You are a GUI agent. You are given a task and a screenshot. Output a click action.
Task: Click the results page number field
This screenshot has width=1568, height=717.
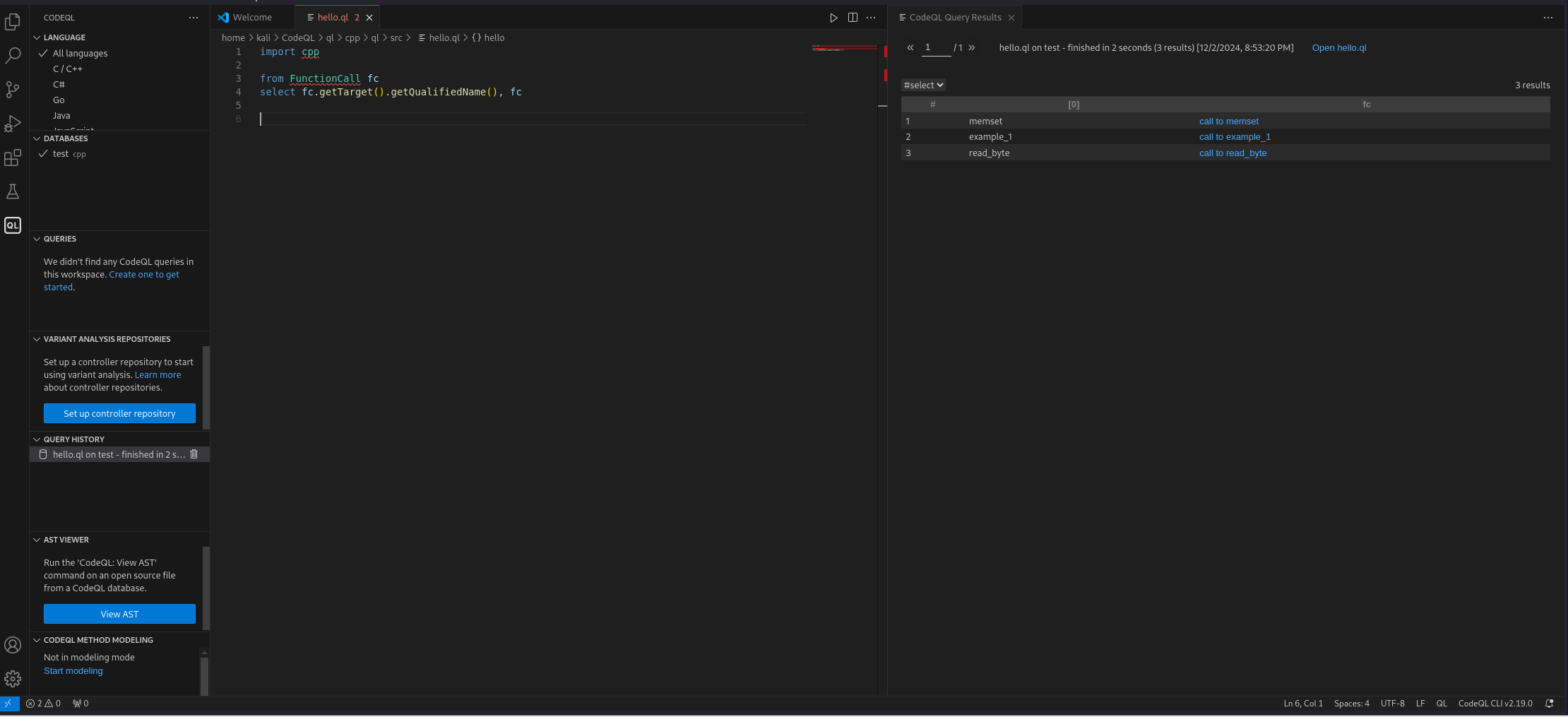[936, 48]
